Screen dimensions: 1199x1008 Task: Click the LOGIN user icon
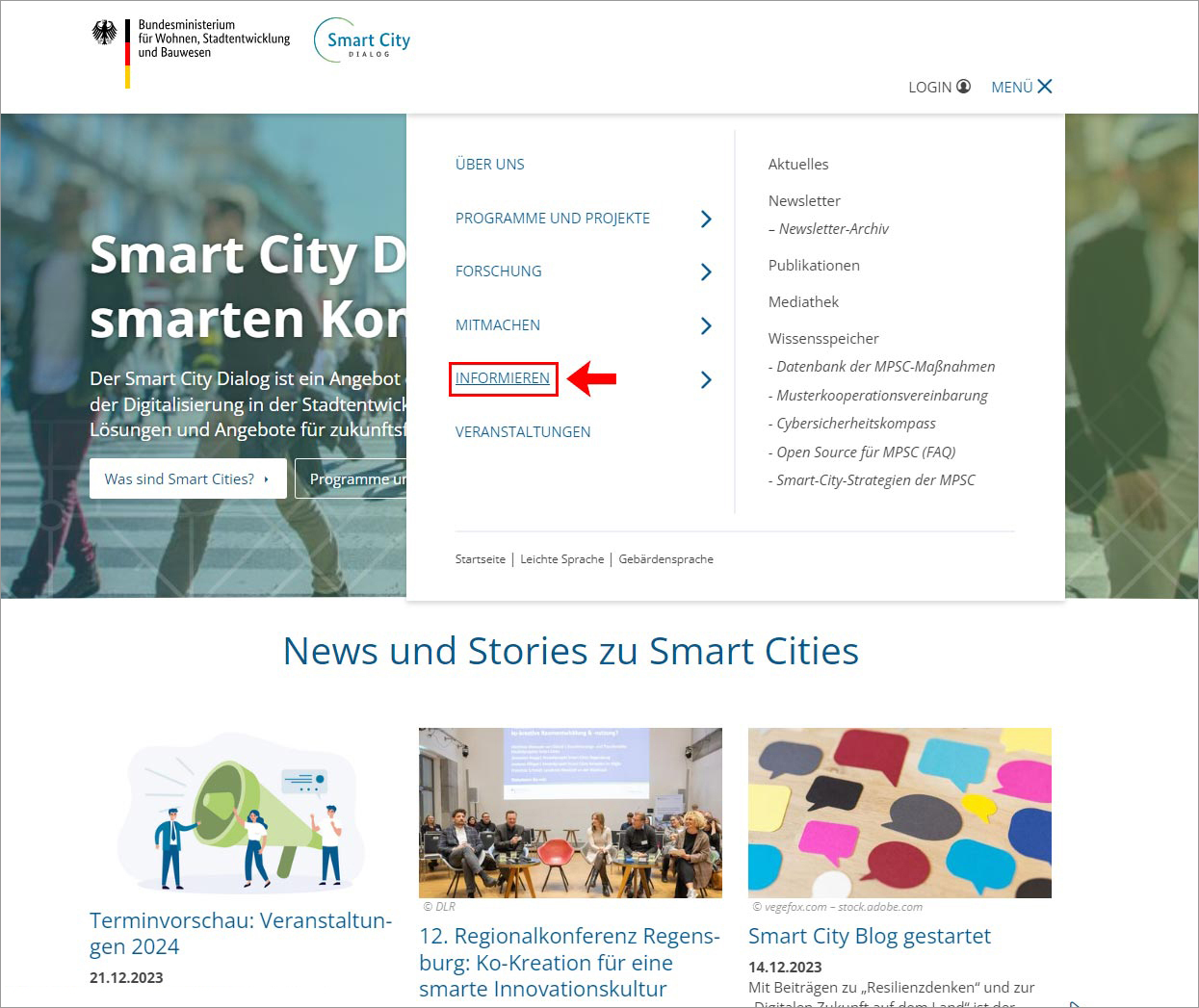click(x=963, y=87)
